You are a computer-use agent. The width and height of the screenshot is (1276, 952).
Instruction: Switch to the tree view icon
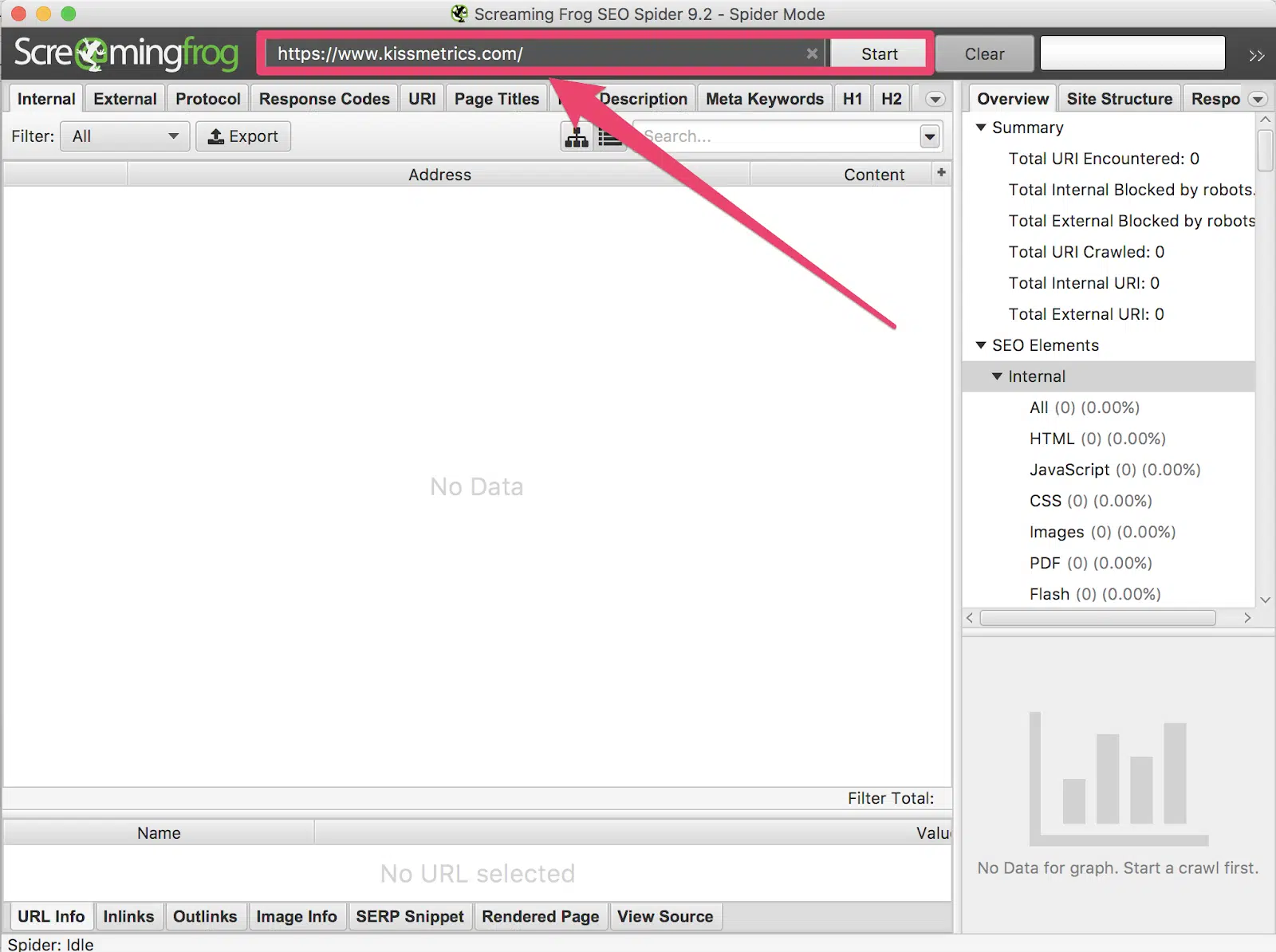coord(577,136)
